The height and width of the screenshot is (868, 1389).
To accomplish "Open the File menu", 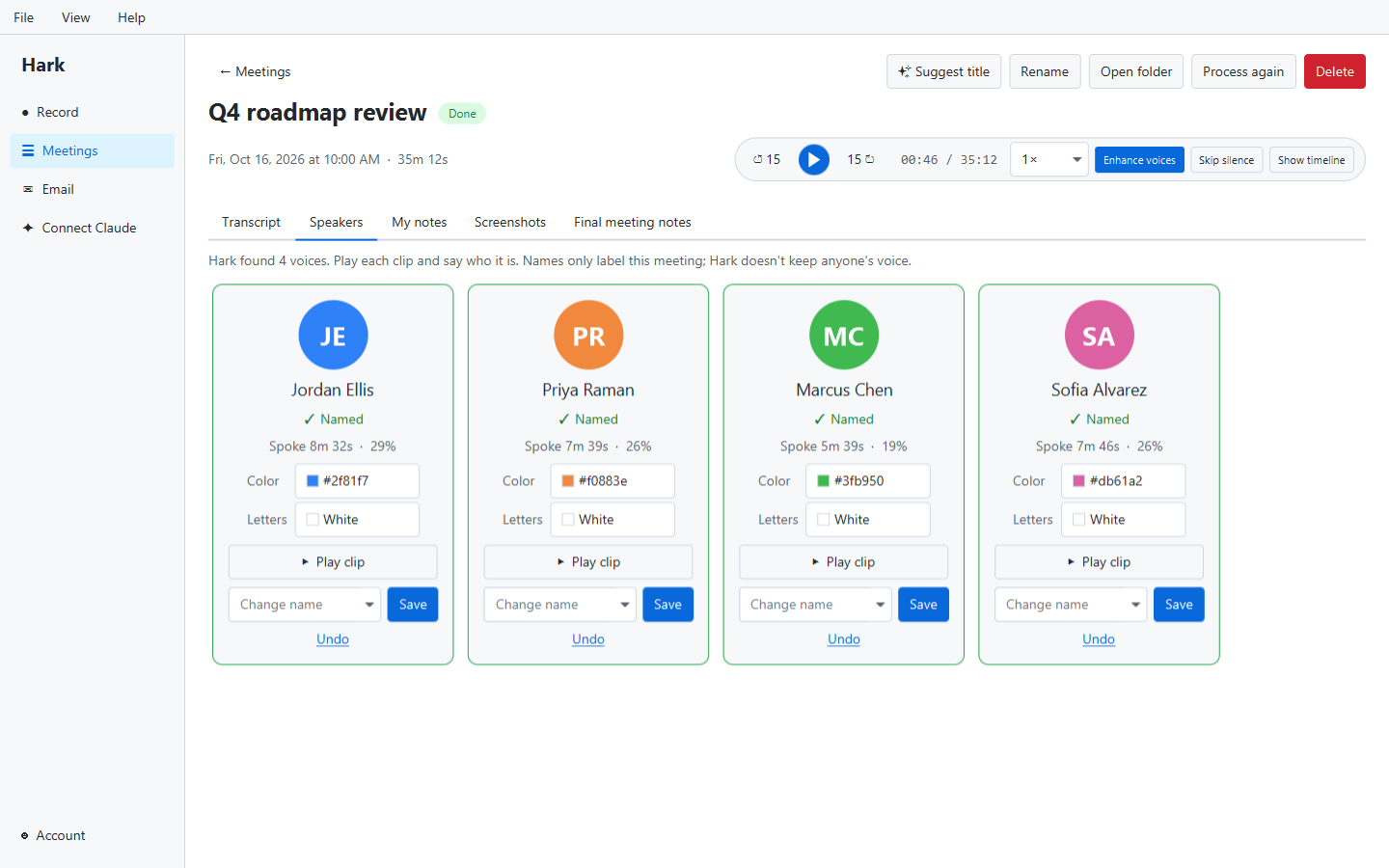I will (x=24, y=17).
